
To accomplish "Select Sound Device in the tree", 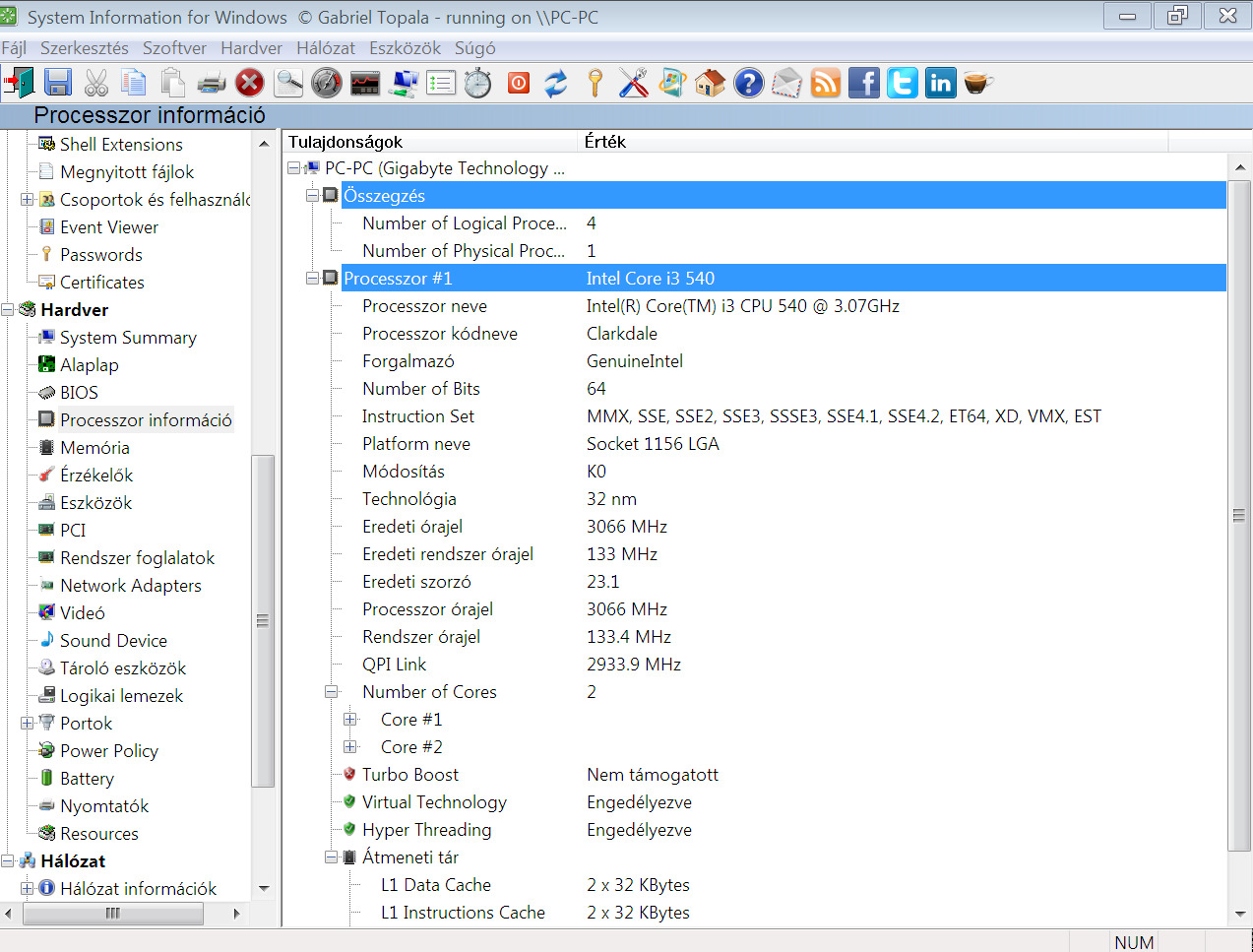I will (113, 641).
